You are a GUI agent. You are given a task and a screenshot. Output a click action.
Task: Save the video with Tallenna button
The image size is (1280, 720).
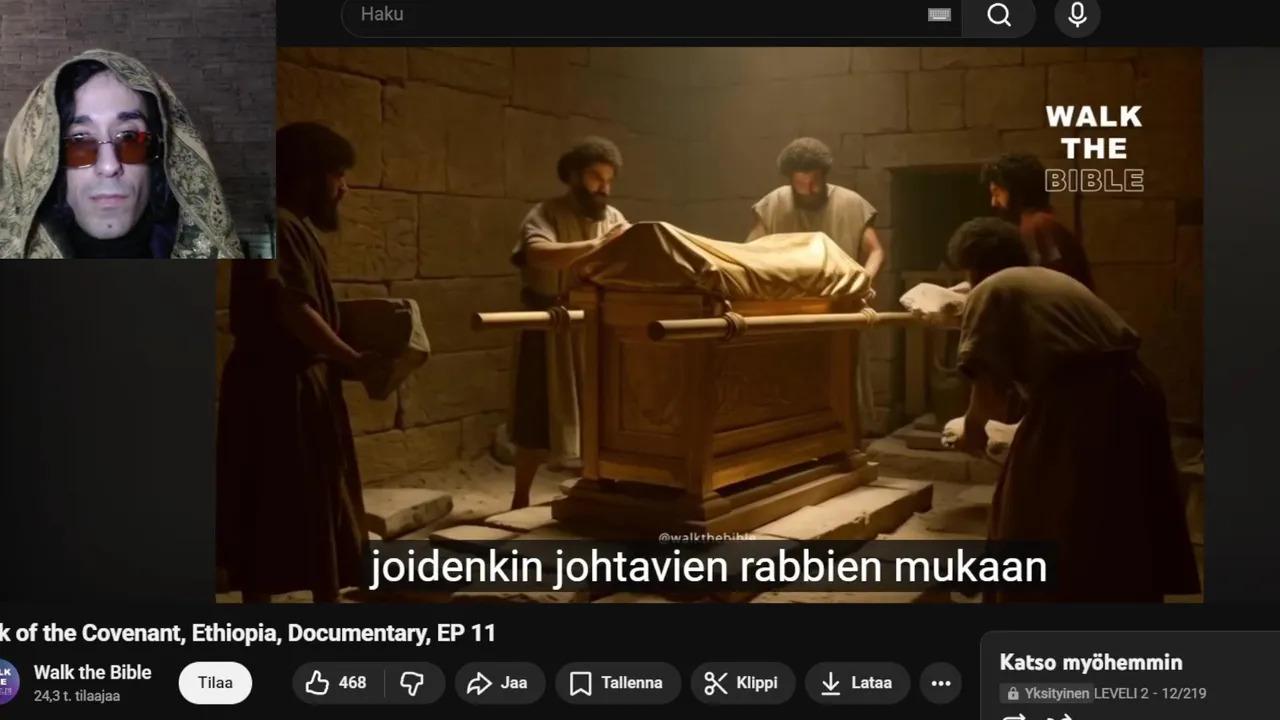point(617,683)
